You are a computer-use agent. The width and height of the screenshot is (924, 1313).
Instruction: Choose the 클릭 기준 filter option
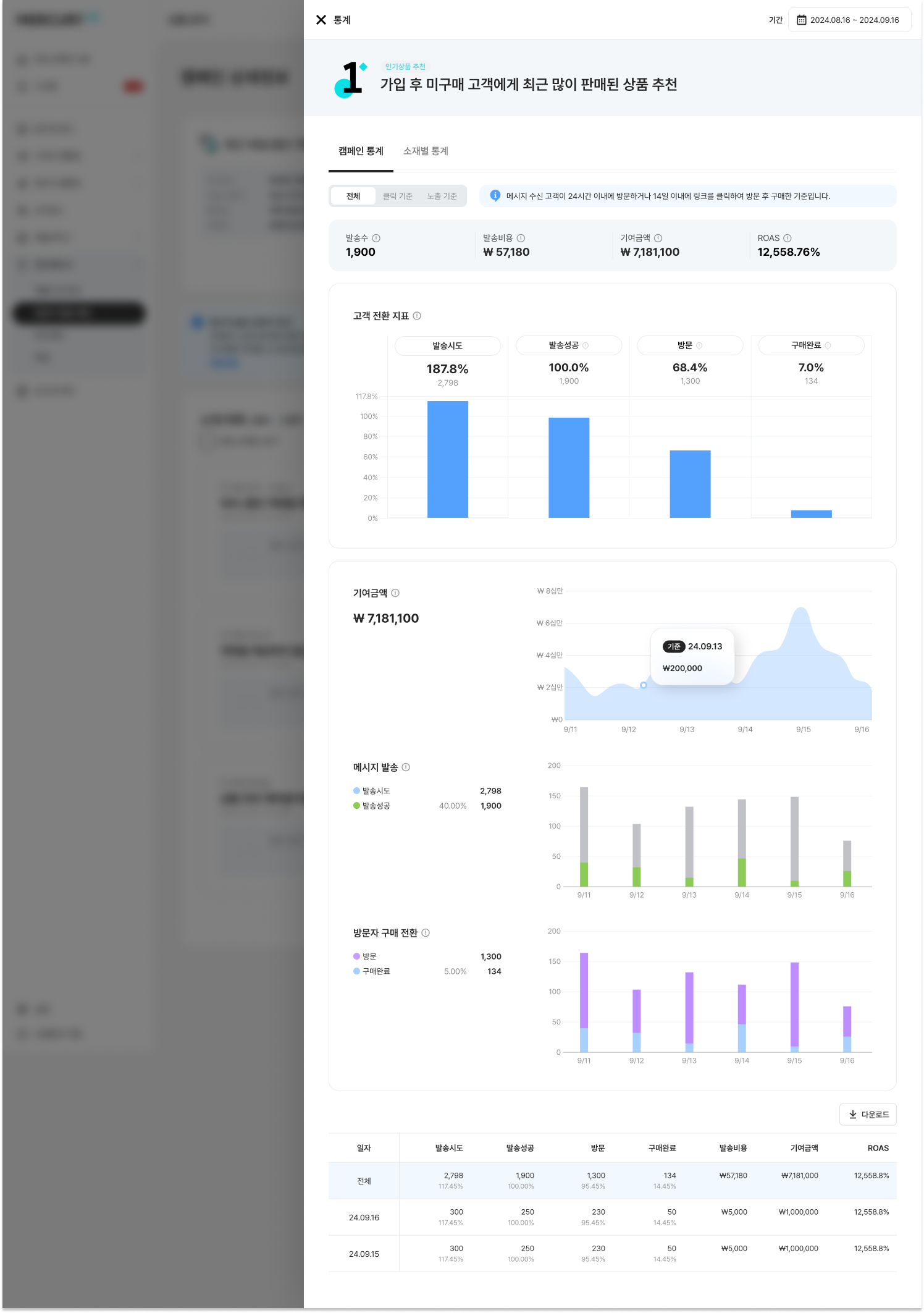(x=397, y=196)
